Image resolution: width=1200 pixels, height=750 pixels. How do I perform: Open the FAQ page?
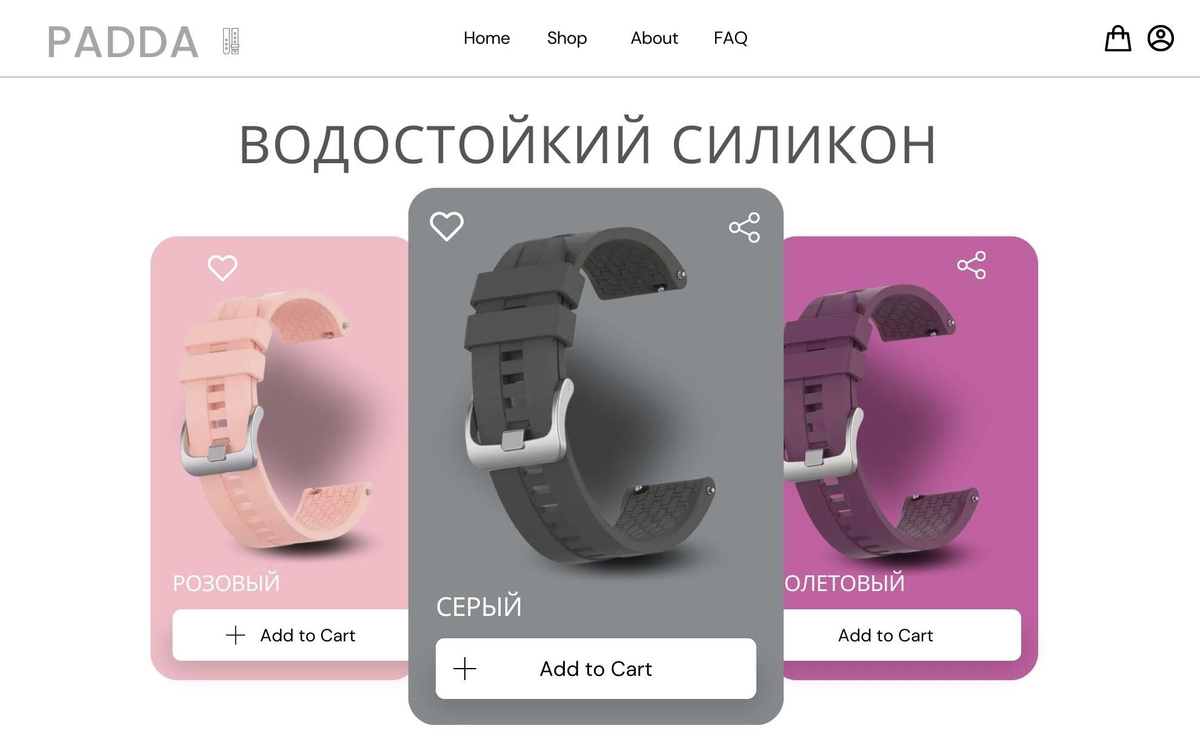pos(730,38)
